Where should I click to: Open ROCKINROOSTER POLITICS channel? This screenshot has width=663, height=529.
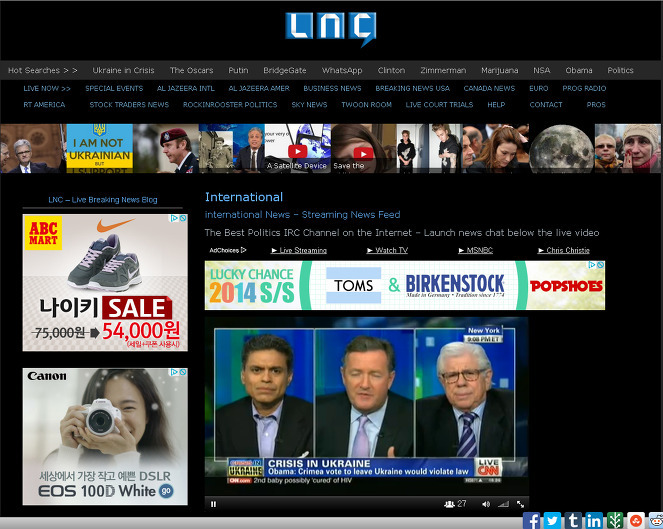(230, 104)
